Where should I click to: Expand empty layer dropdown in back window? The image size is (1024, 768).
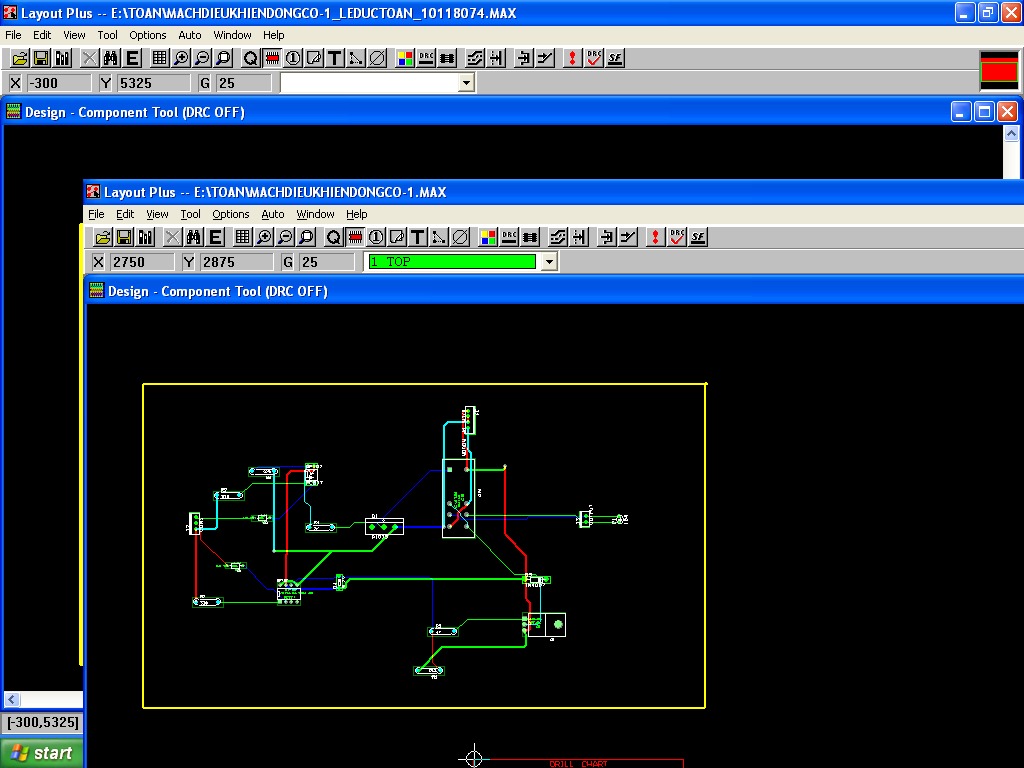tap(465, 83)
